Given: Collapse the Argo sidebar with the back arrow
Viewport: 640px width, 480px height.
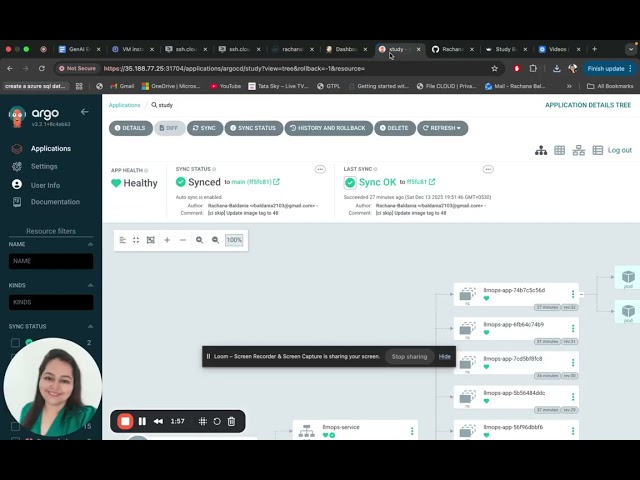Looking at the screenshot, I should [84, 112].
